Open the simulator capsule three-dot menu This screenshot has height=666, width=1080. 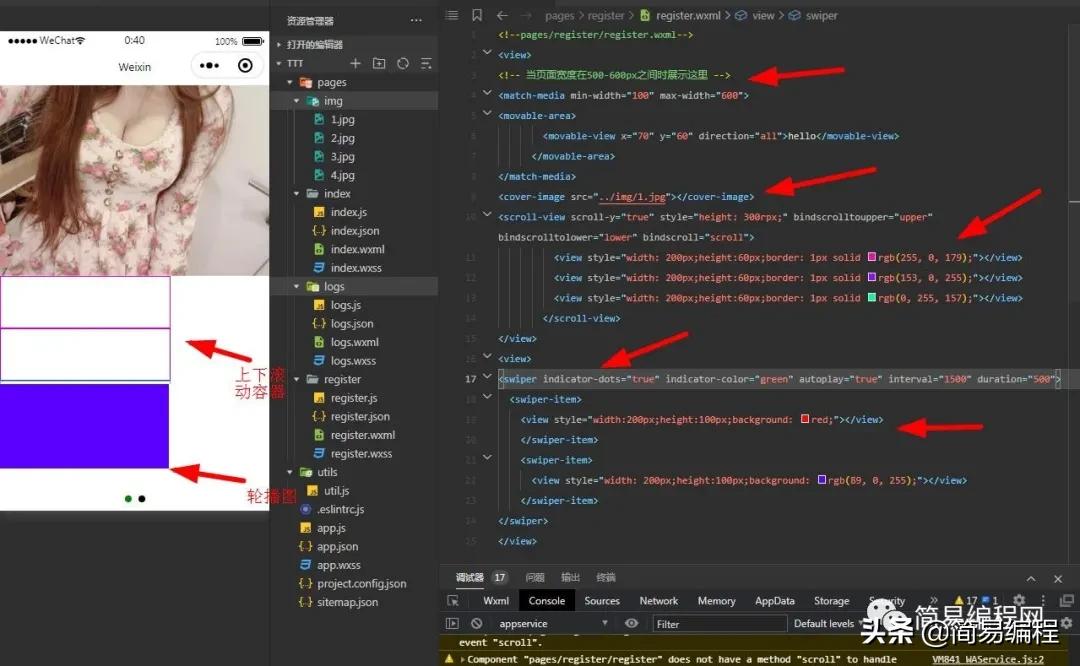pos(209,66)
